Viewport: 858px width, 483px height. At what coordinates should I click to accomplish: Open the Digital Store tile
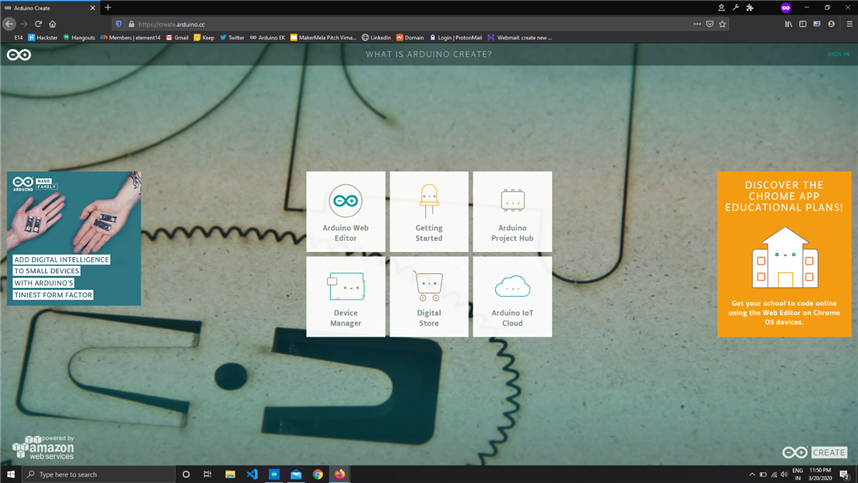429,296
